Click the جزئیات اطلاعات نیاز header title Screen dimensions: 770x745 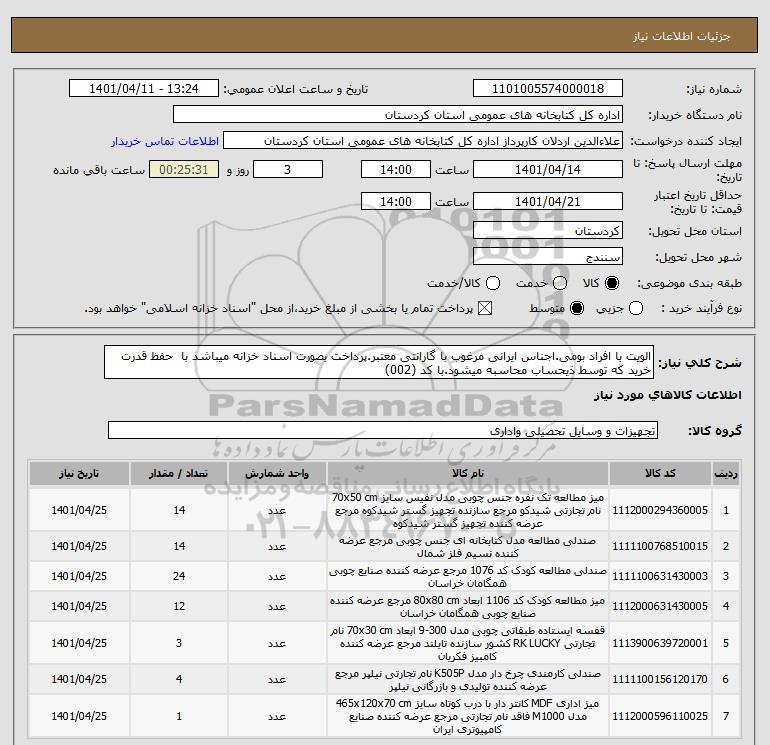(682, 36)
